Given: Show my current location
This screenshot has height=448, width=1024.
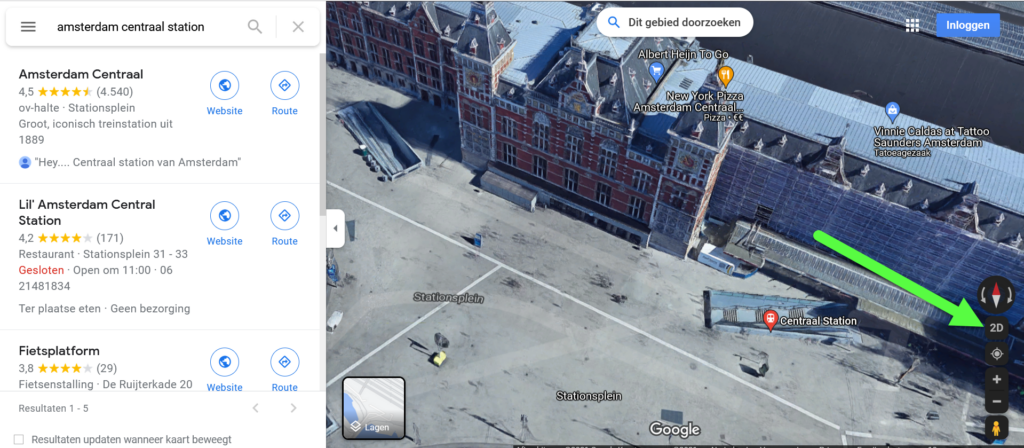Looking at the screenshot, I should (x=996, y=354).
